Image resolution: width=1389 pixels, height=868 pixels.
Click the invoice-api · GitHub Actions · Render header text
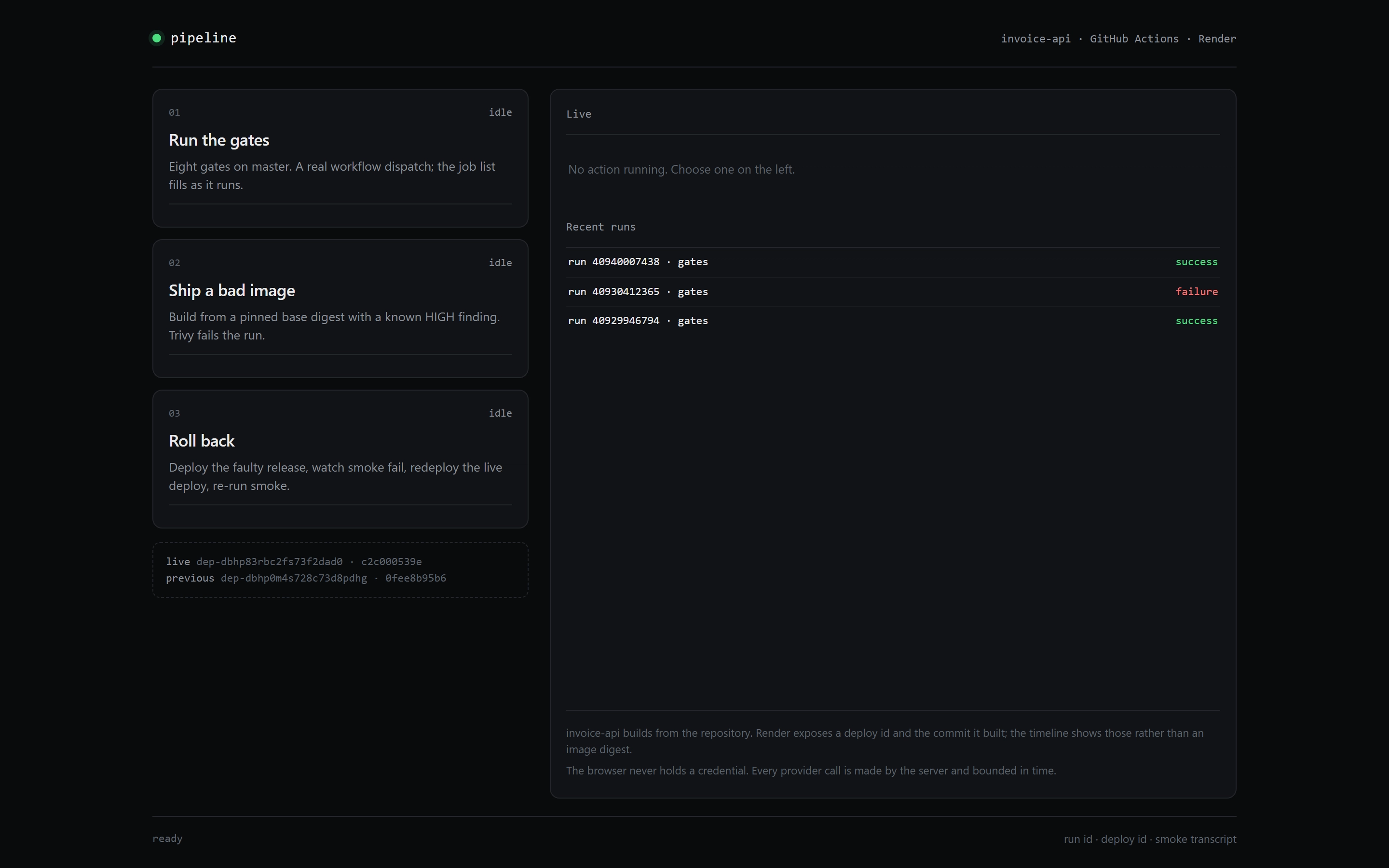click(x=1118, y=39)
